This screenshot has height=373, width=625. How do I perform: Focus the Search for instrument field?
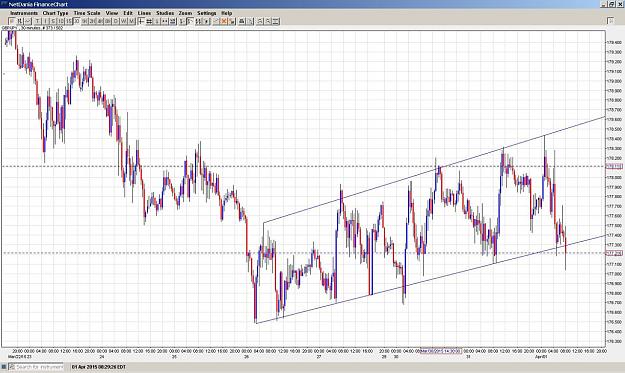(36, 366)
